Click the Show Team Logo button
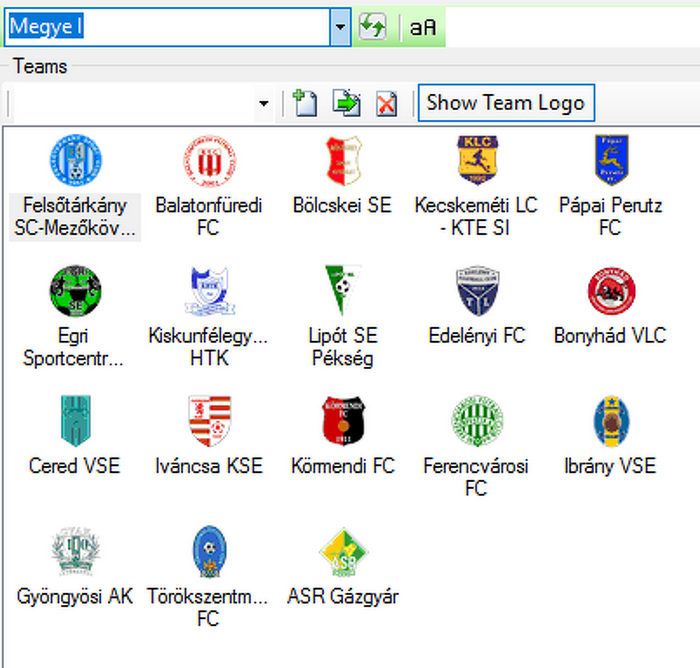Screen dimensions: 700x668 506,103
